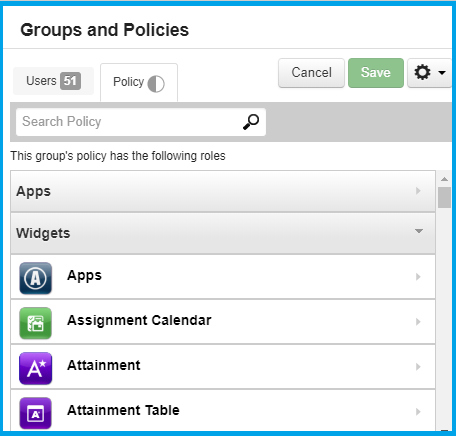
Task: Click the Assignment Calendar green icon
Action: click(x=36, y=323)
